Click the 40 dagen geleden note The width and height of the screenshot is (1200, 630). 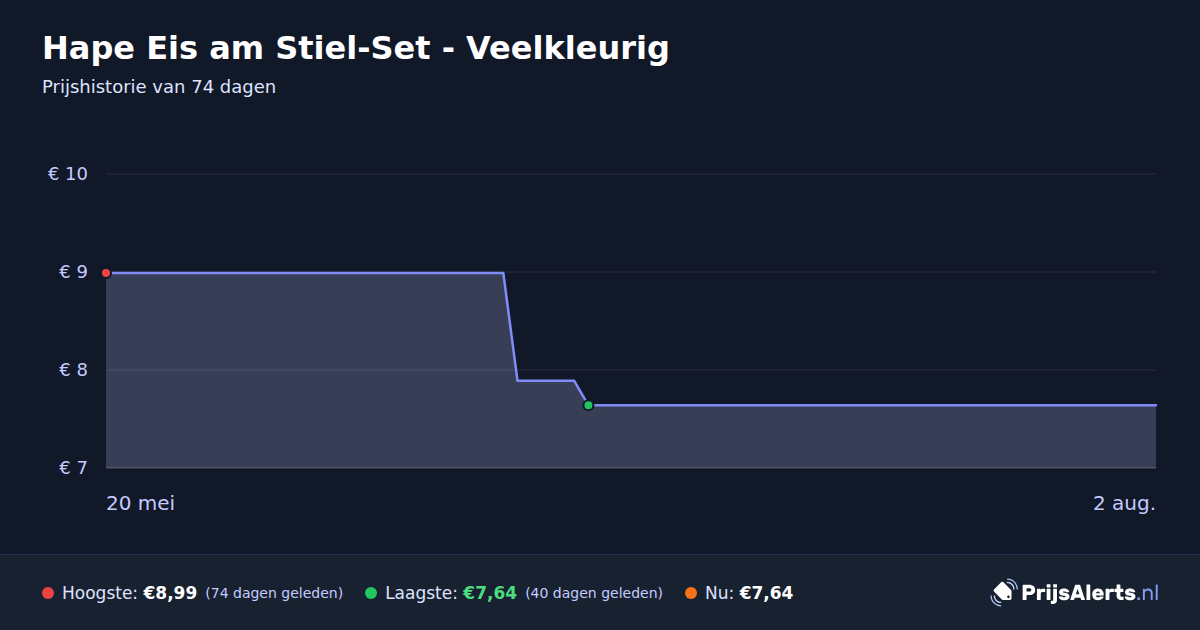click(x=594, y=593)
